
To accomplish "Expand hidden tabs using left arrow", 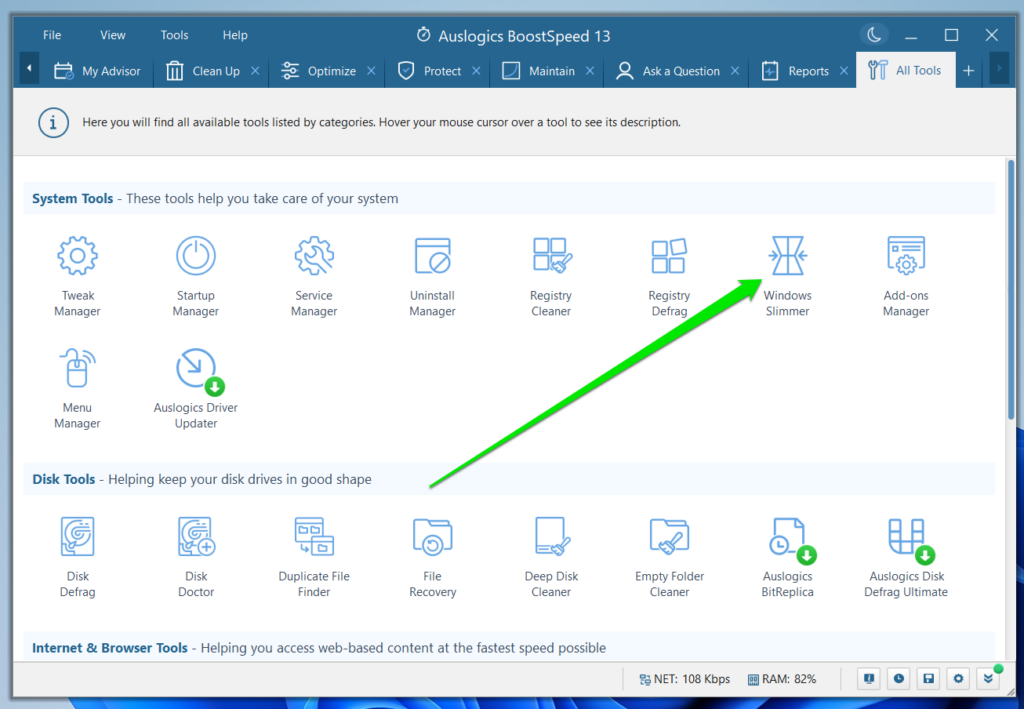I will [28, 71].
